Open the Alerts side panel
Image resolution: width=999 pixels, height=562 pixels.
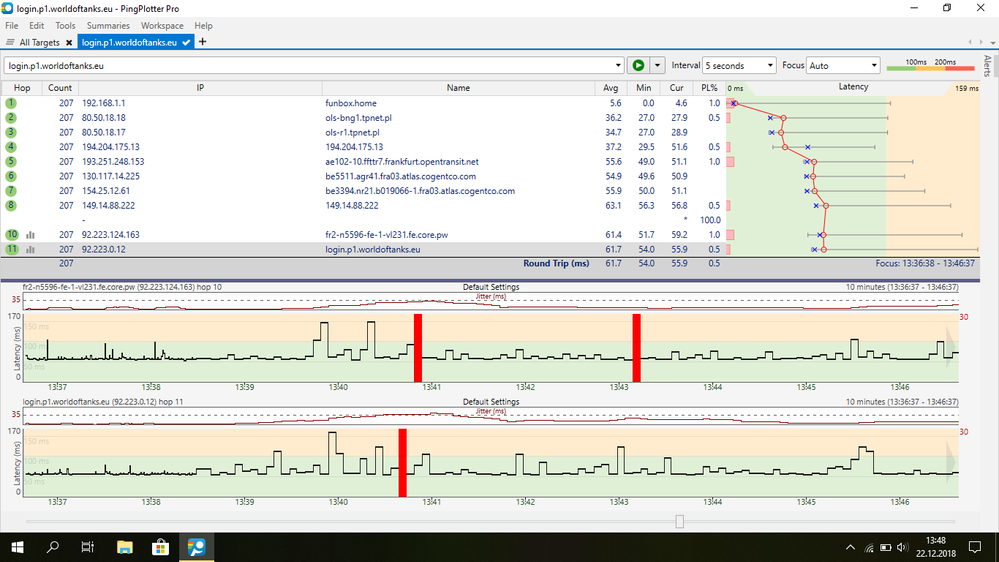[x=988, y=67]
